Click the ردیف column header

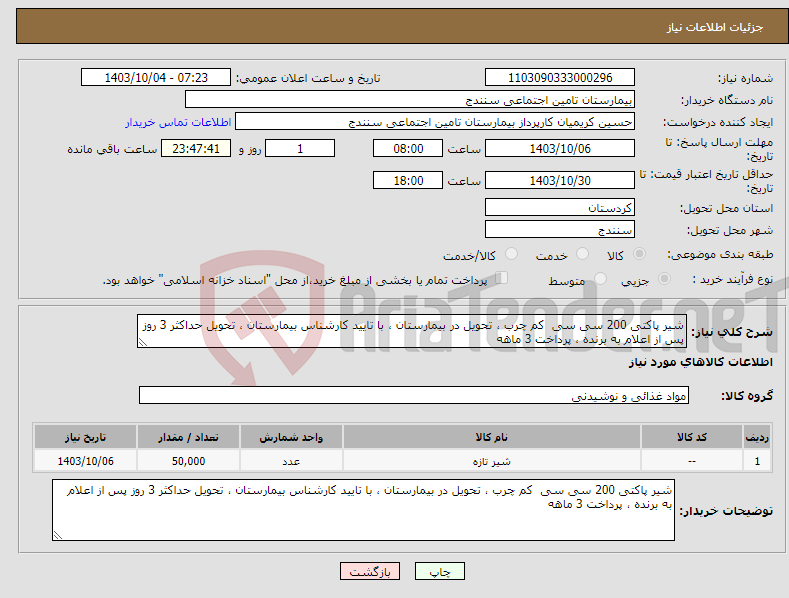coord(757,437)
